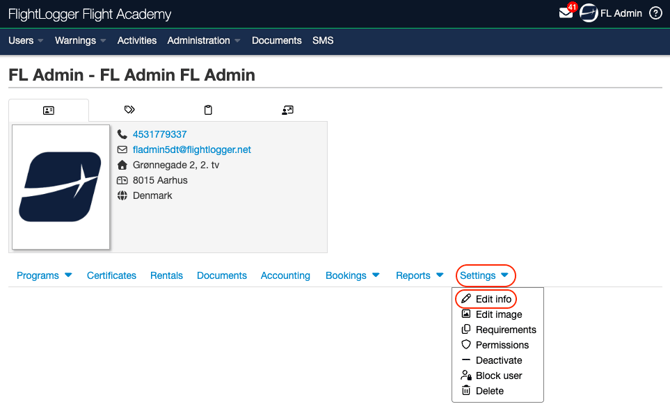Click the locked user icon for Block user

point(466,375)
